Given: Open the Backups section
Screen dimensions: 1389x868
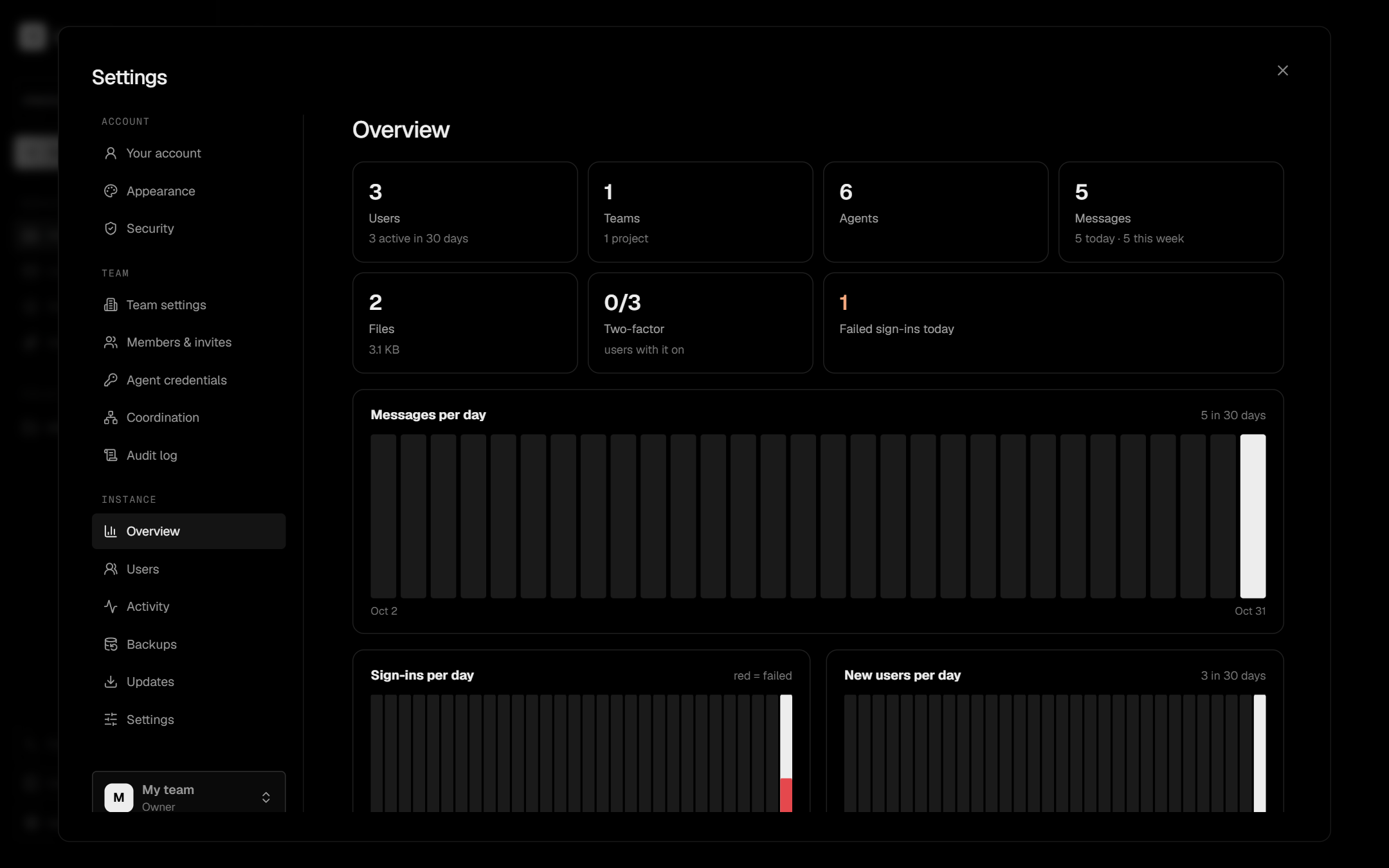Looking at the screenshot, I should 188,644.
